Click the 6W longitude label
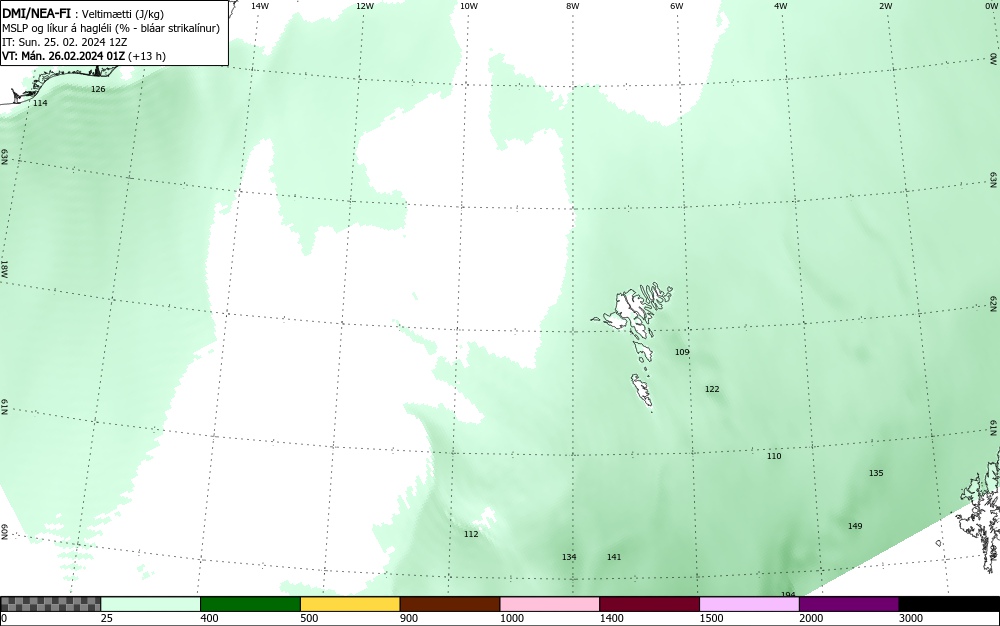 [677, 6]
